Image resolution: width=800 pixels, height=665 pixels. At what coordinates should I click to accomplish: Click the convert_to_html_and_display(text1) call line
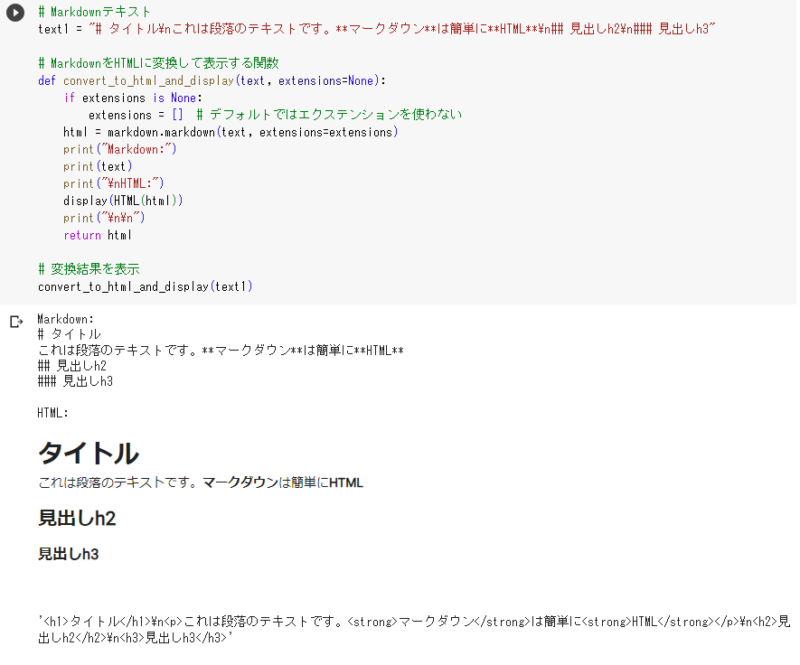(145, 286)
